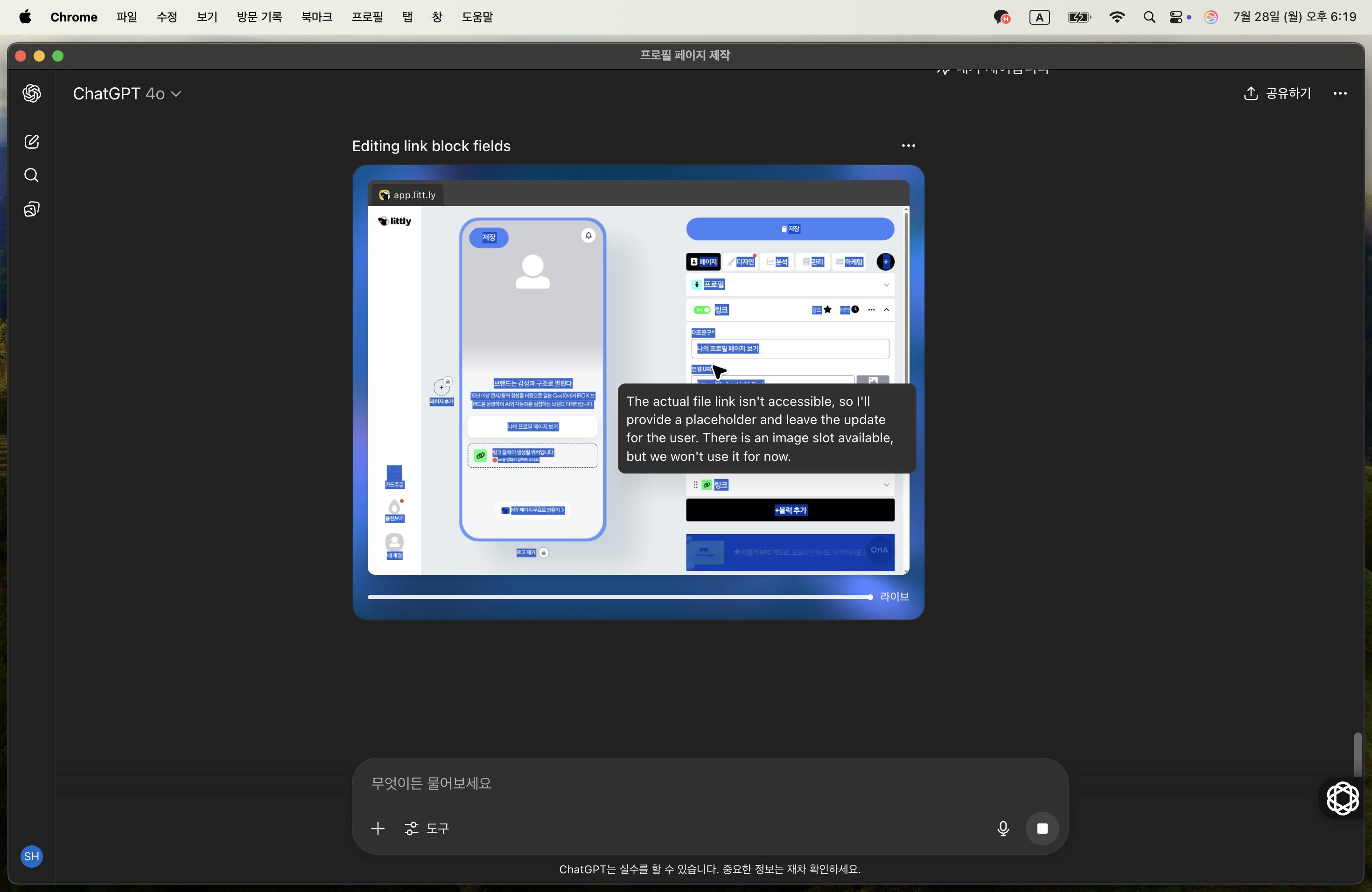Open the 파일 menu in menu bar
Viewport: 1372px width, 892px height.
(127, 17)
